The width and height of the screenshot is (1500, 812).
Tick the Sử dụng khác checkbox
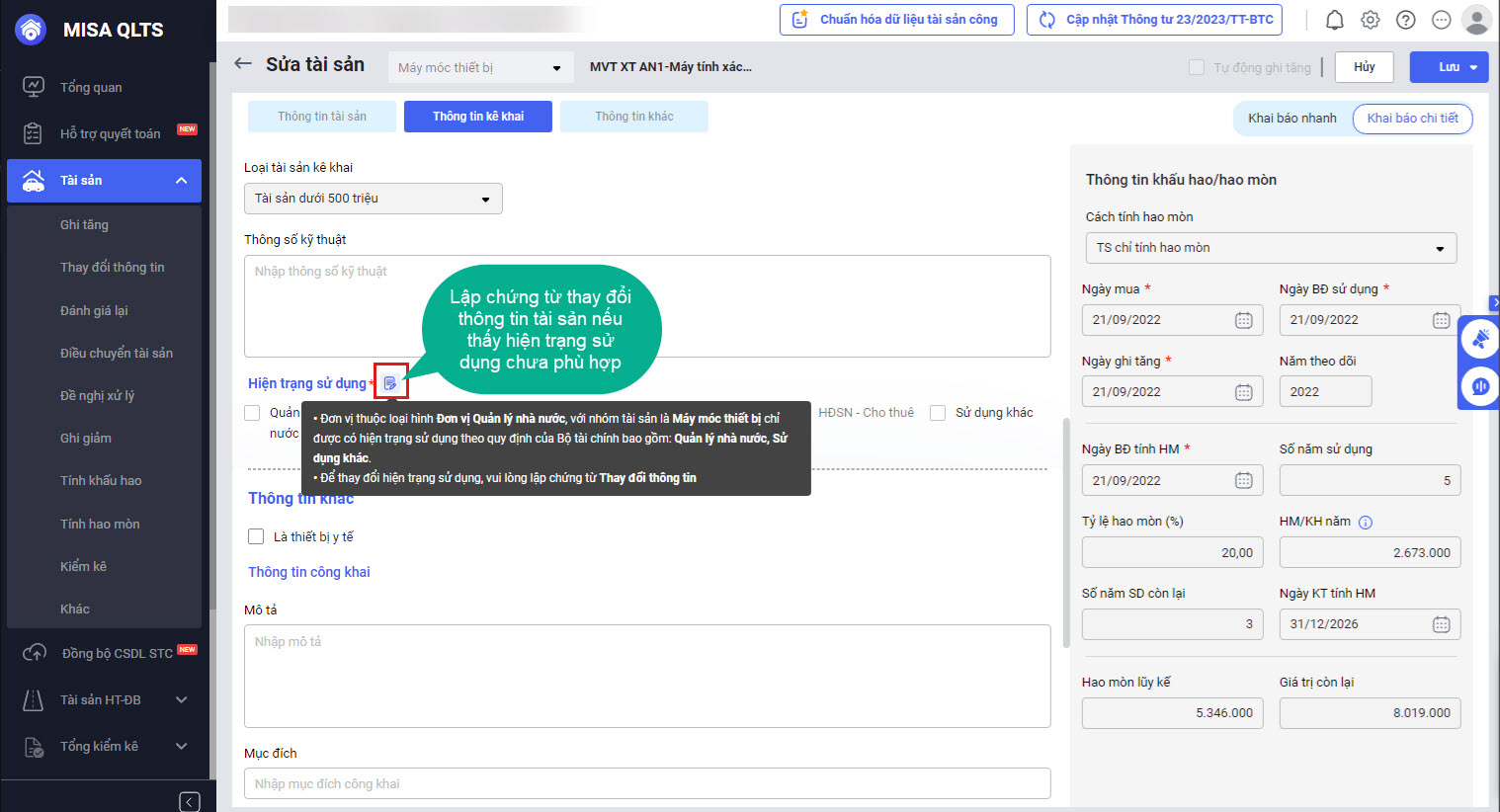coord(938,413)
